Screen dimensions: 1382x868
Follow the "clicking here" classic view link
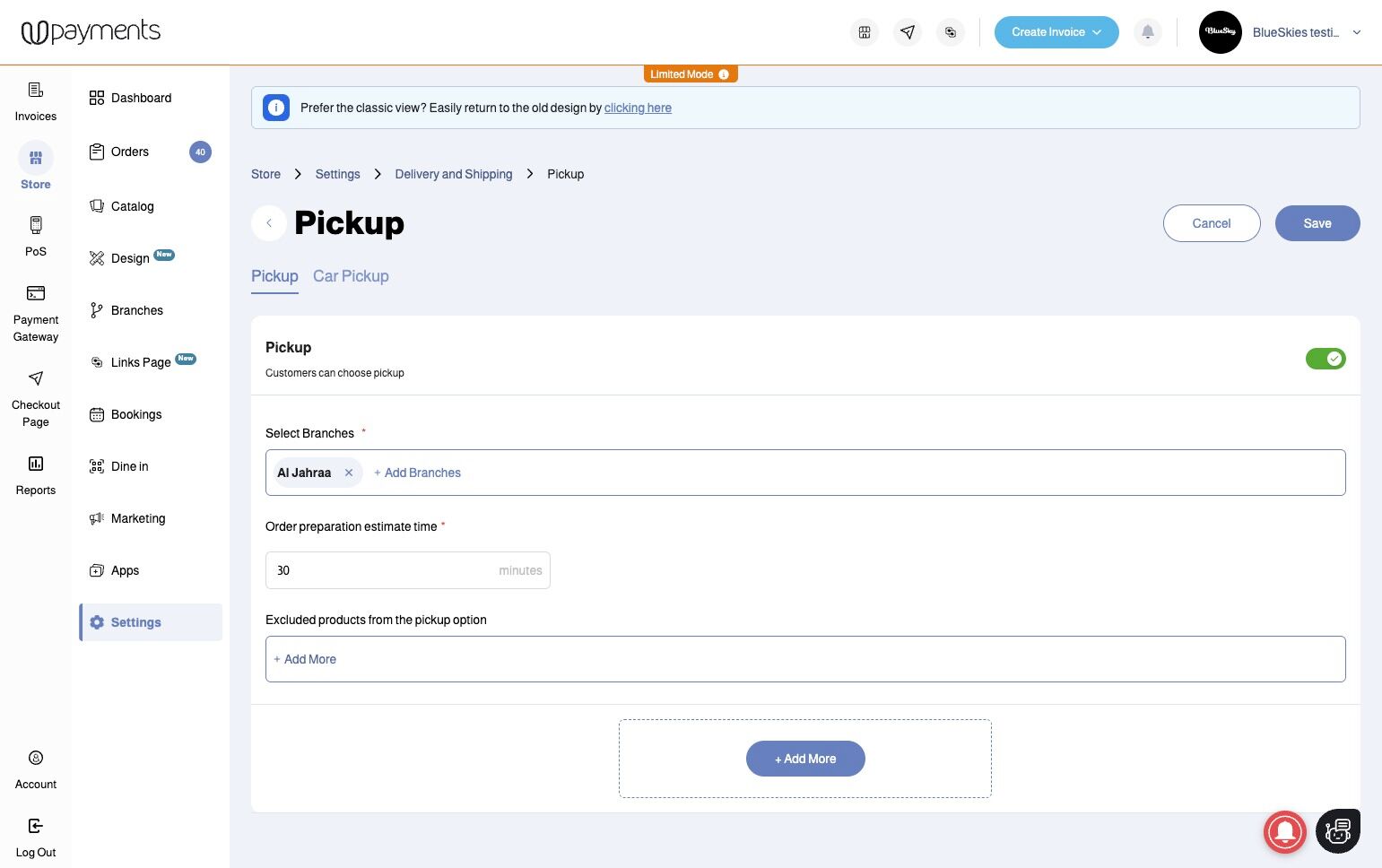tap(638, 108)
